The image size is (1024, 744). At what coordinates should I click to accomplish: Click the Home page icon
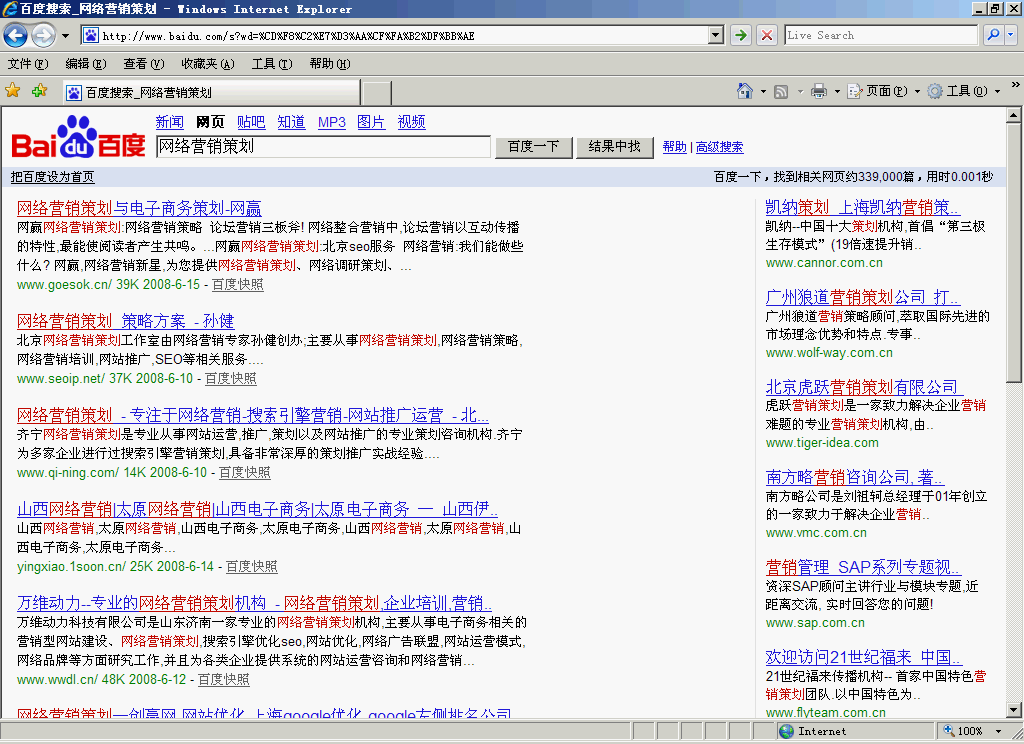[x=745, y=91]
